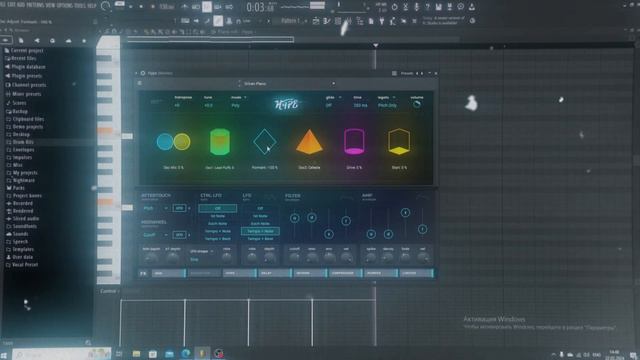Click the playhead marker on the timeline

pos(376,45)
